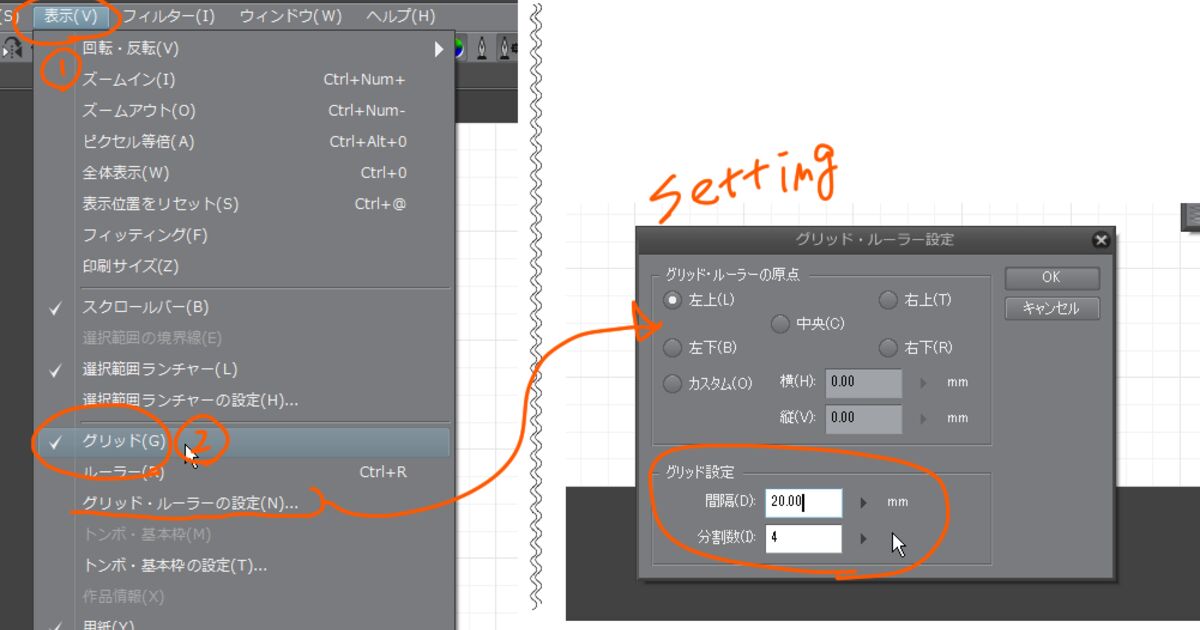Open the ウィンドウ(W) menu
The width and height of the screenshot is (1200, 630).
290,16
